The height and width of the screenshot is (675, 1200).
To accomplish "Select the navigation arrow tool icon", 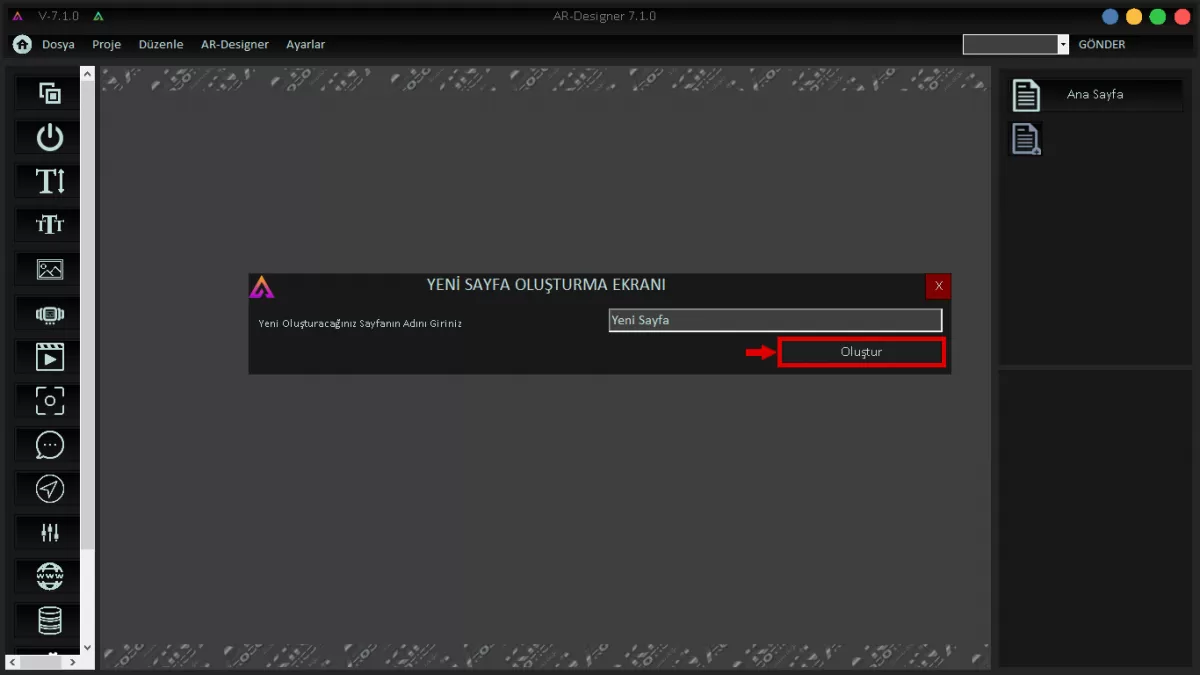I will pyautogui.click(x=49, y=489).
